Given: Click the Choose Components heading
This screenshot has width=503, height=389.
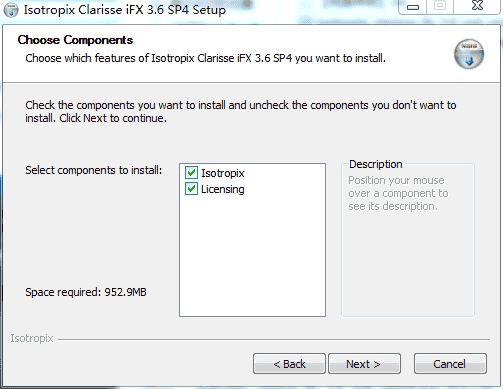Looking at the screenshot, I should click(x=75, y=40).
